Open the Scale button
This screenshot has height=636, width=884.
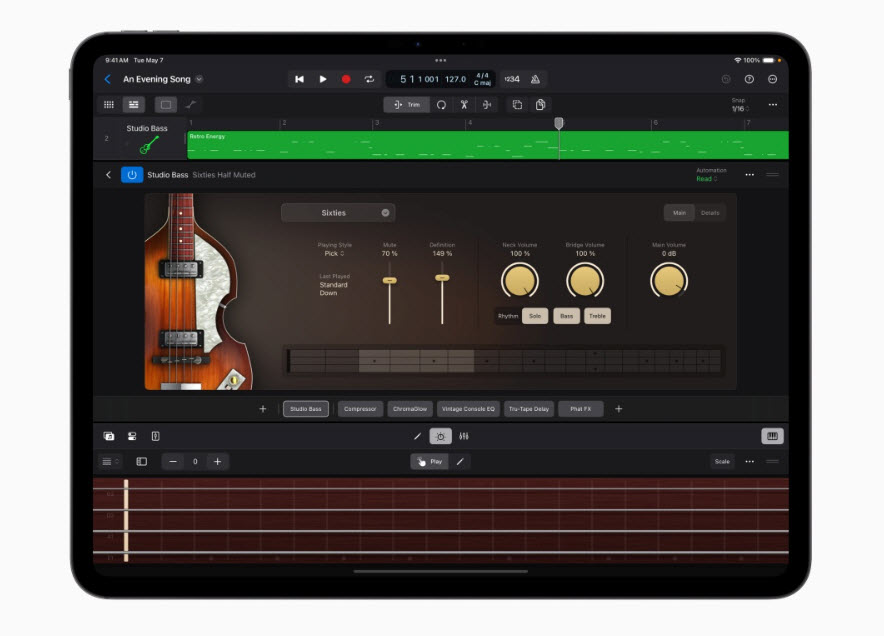pyautogui.click(x=722, y=462)
